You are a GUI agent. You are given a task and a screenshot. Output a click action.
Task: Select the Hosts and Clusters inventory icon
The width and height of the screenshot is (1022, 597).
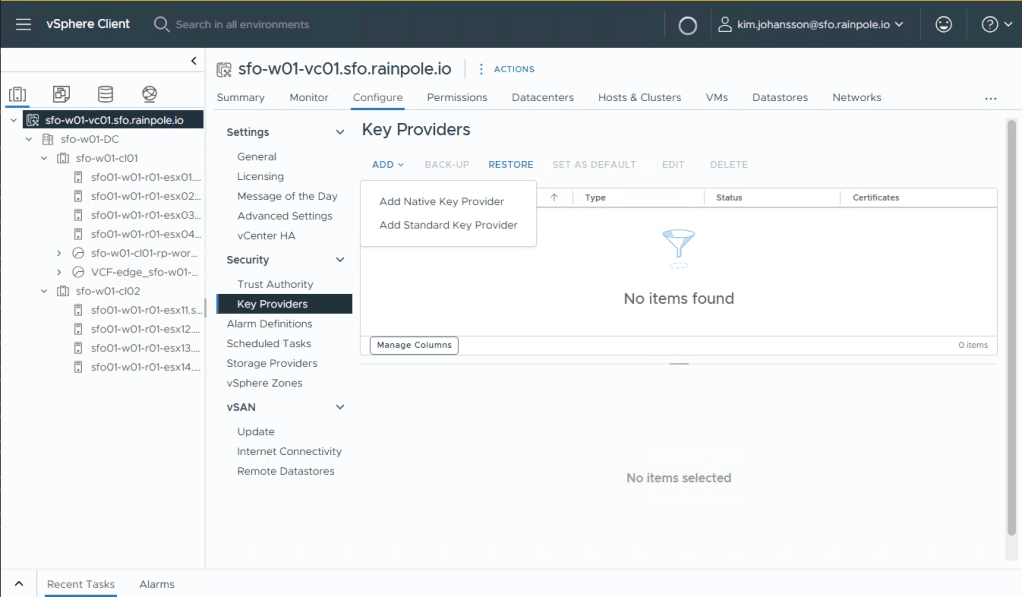pos(17,94)
